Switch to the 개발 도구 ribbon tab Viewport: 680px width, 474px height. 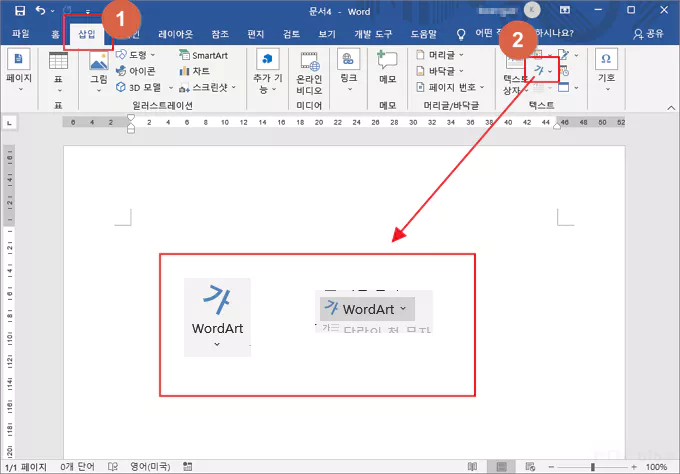(x=373, y=34)
